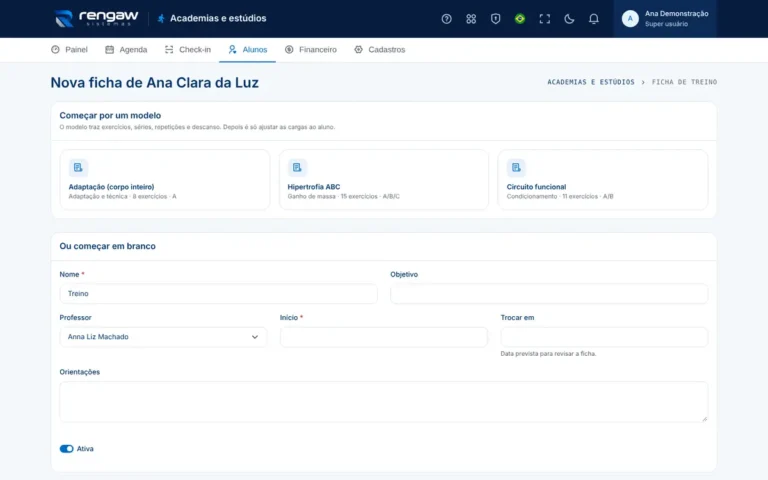The image size is (768, 480).
Task: Click the Data prevista para revisar a ficha hint
Action: click(548, 354)
